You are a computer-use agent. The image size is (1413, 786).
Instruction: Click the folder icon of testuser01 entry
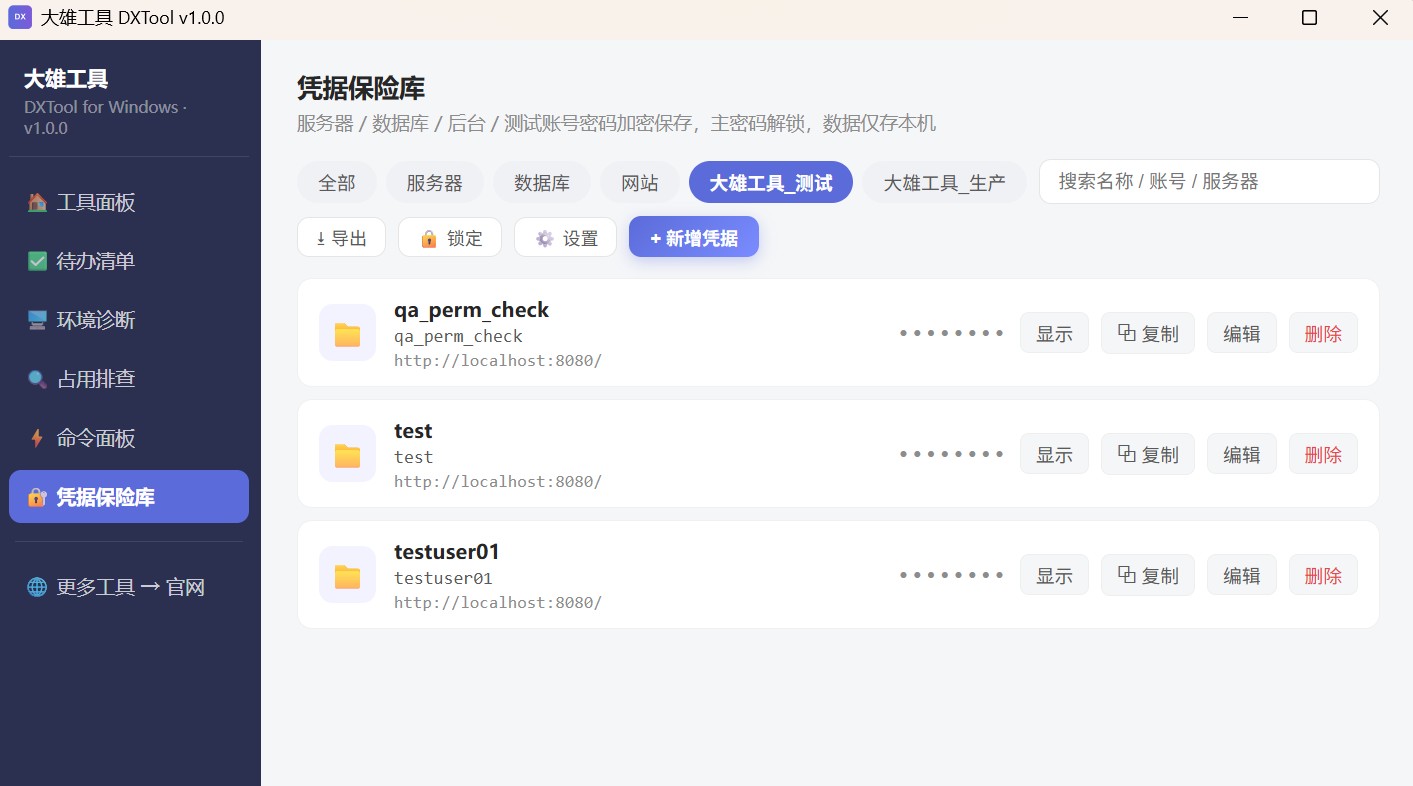(347, 575)
